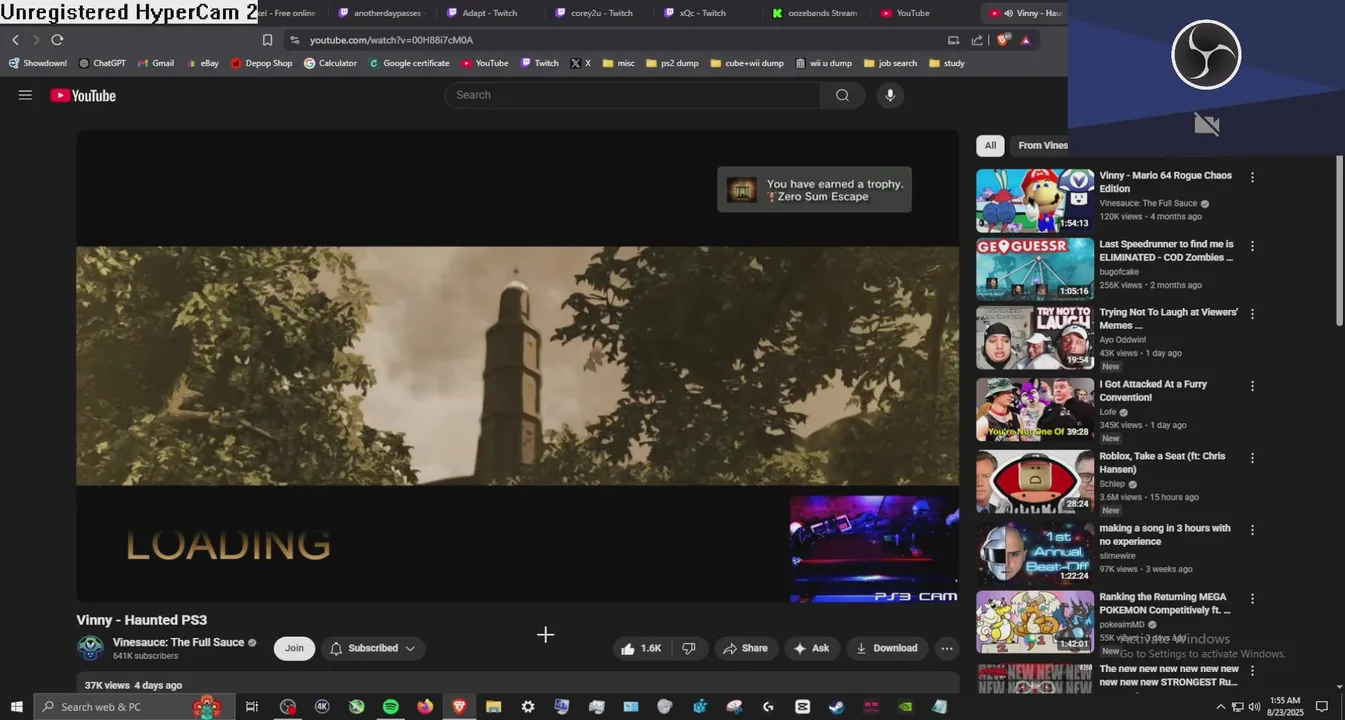Open Brave Rewards triangle icon
The height and width of the screenshot is (720, 1345).
1026,40
